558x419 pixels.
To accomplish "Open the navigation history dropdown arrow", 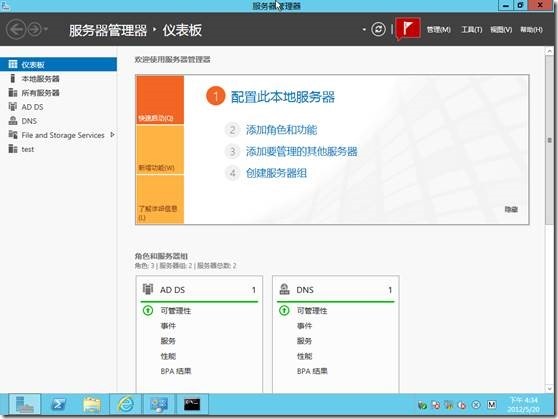I will (46, 29).
